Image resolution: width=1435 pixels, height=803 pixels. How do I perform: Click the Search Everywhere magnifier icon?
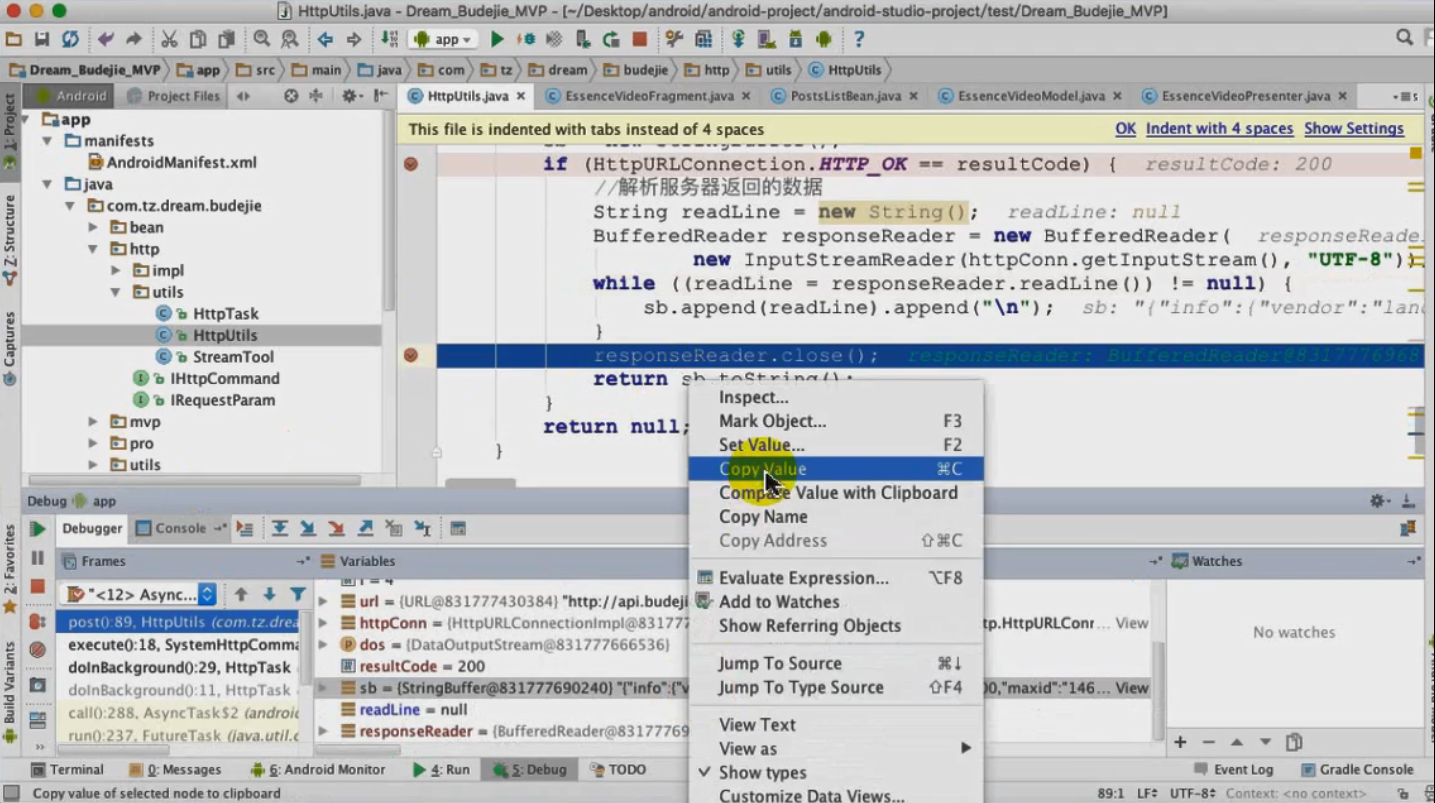point(1404,38)
